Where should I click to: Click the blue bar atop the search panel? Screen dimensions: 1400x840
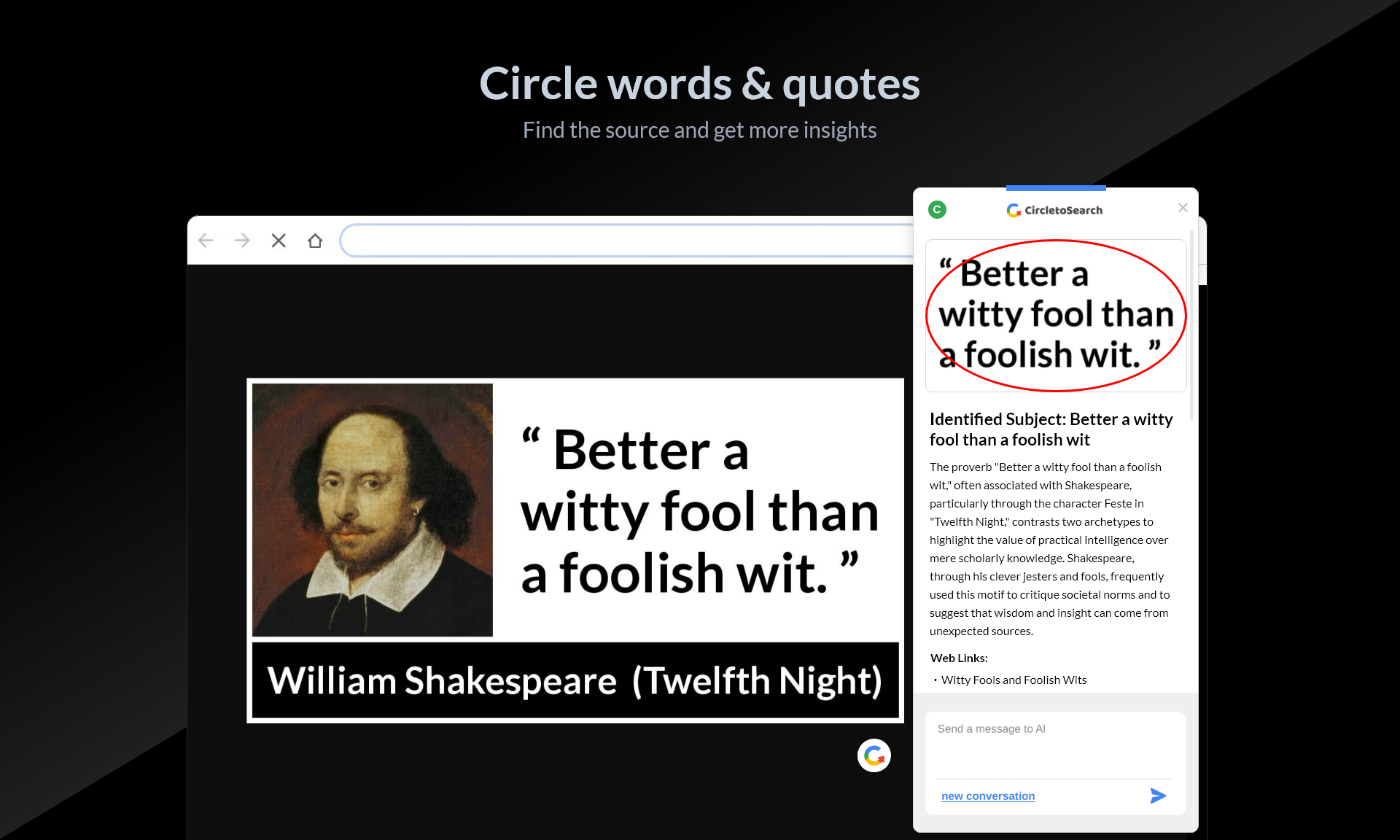pos(1055,188)
